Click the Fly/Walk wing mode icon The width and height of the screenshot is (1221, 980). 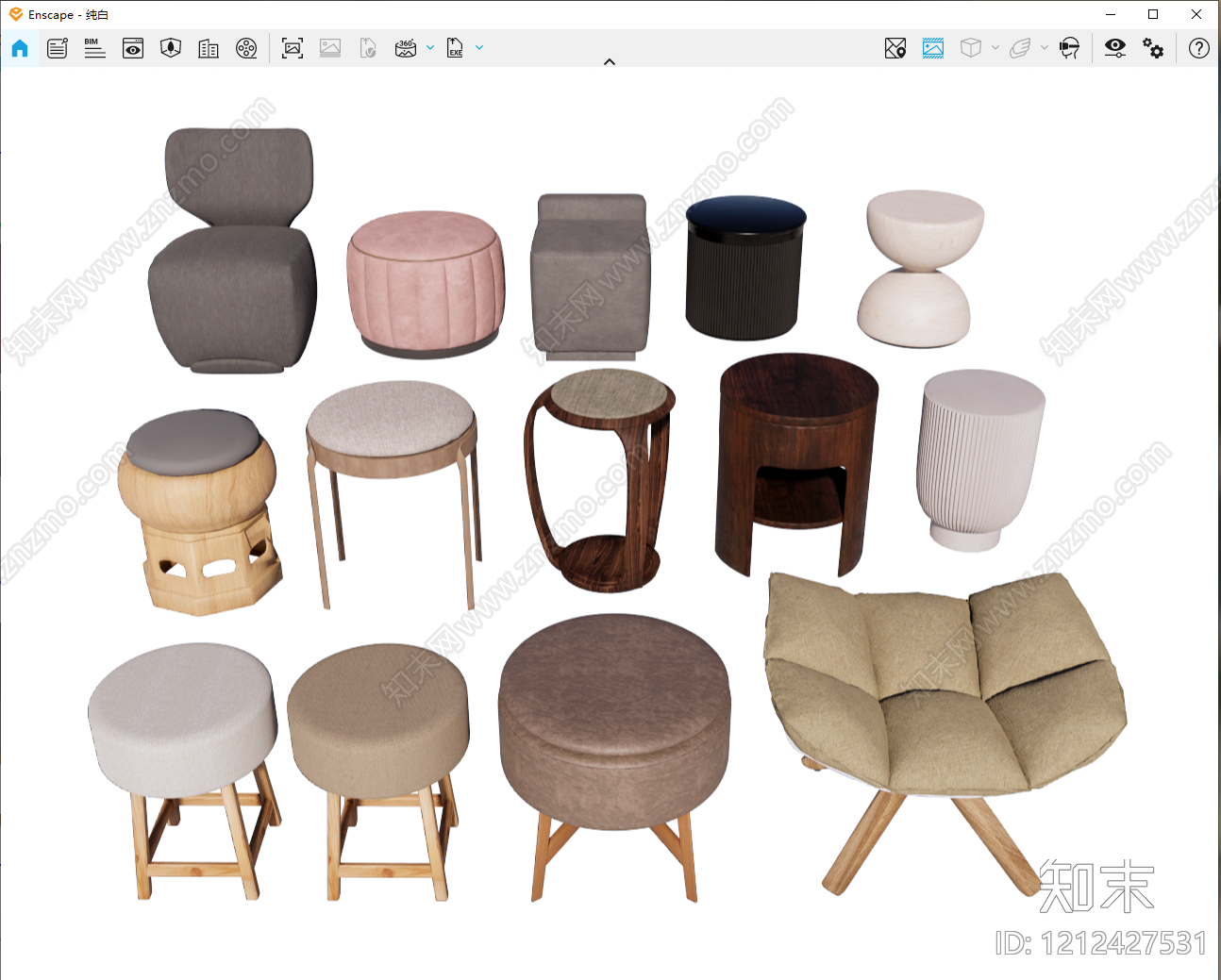coord(1020,48)
